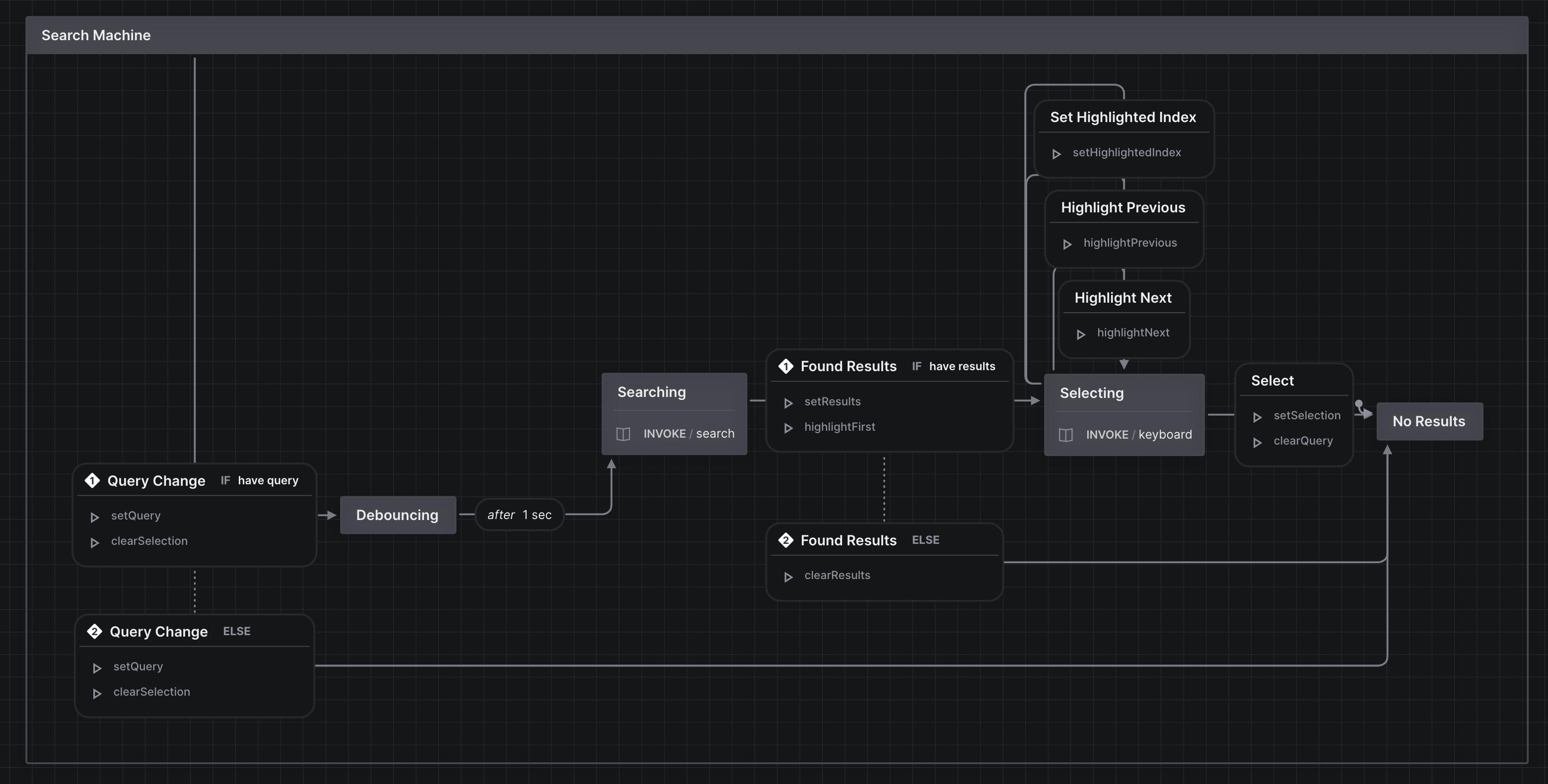Click action icon beside highlightFirst
The height and width of the screenshot is (784, 1548).
(788, 428)
